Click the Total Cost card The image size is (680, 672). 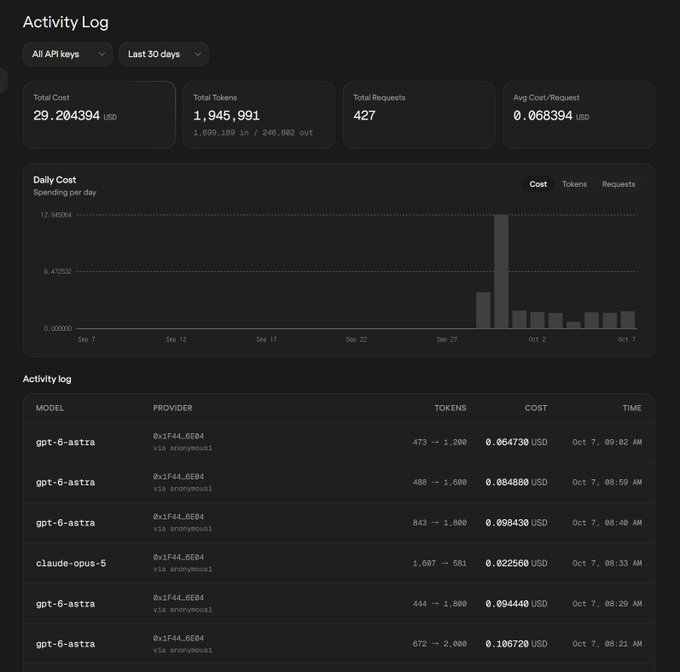pos(99,115)
